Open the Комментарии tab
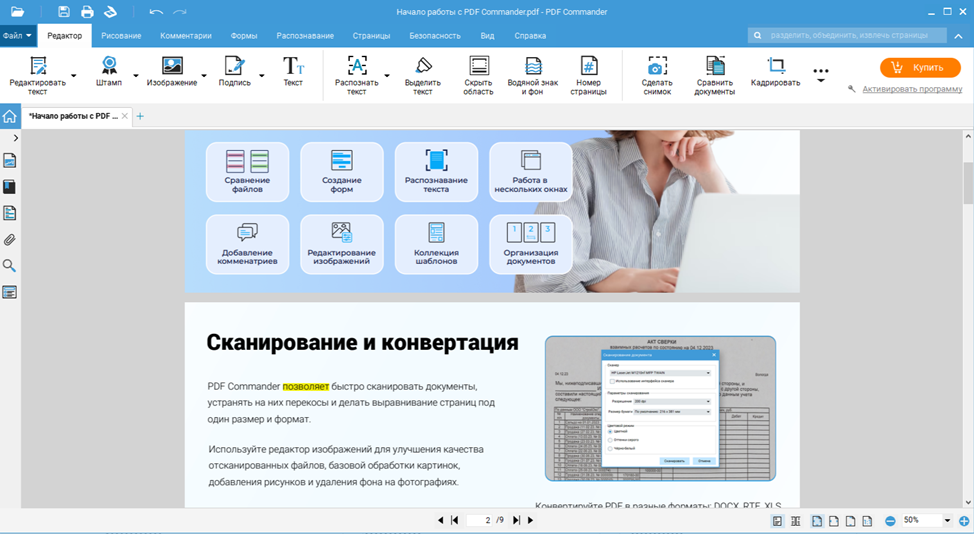 click(x=186, y=35)
